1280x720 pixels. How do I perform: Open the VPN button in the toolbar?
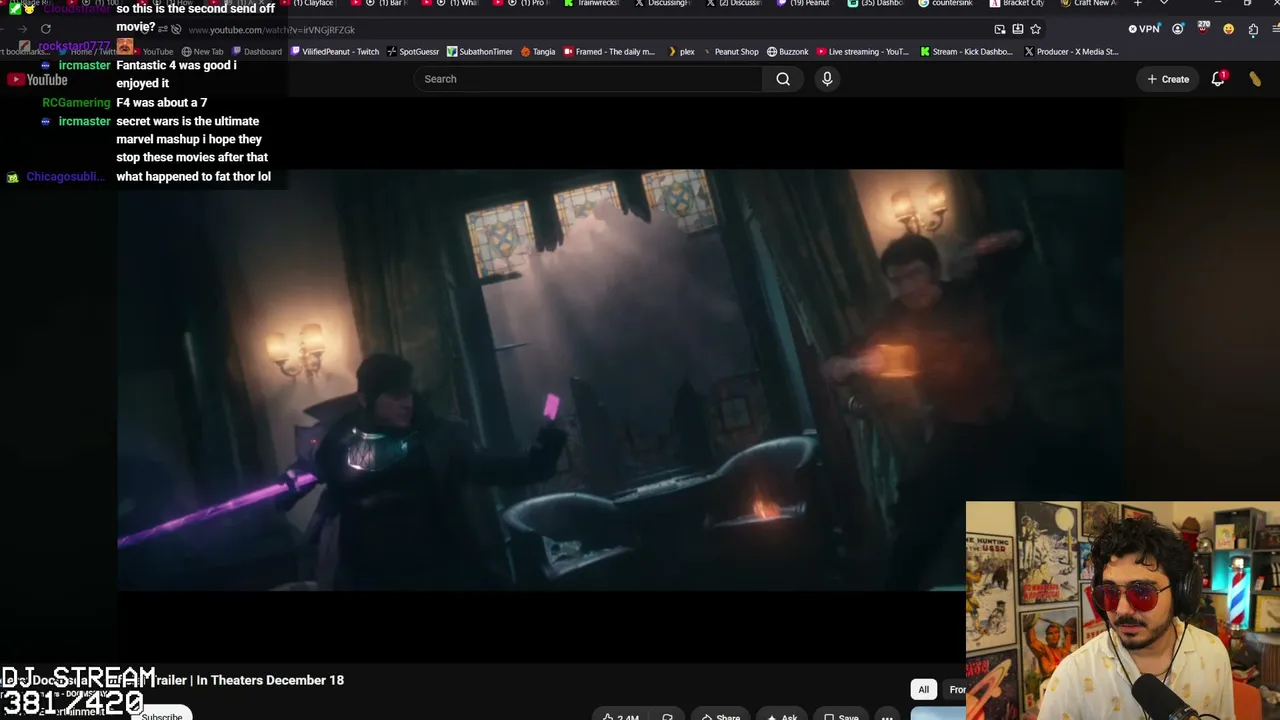(x=1143, y=29)
